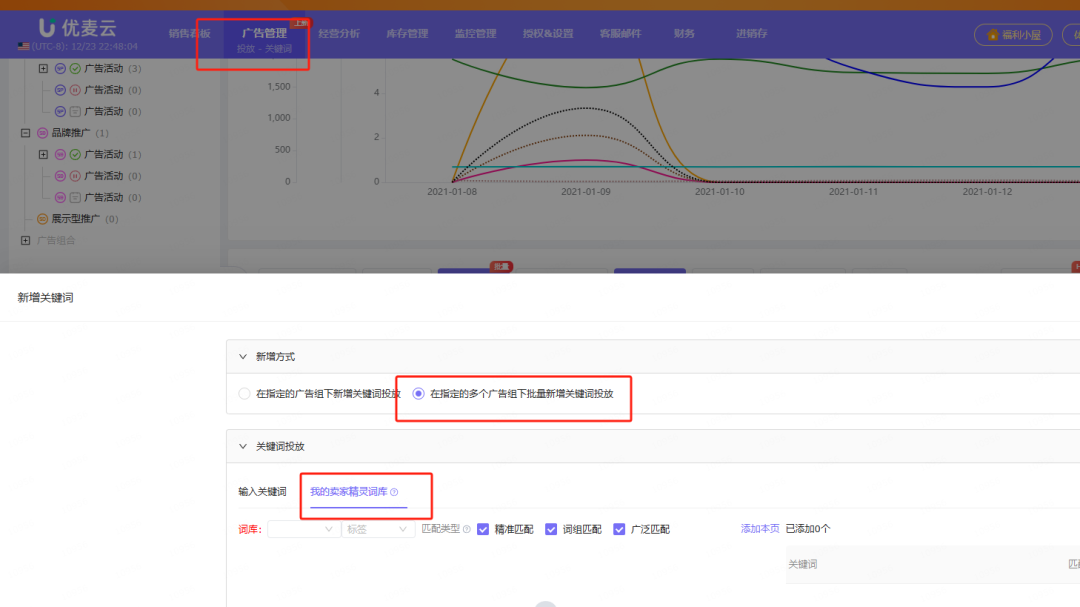
Task: Click the 优麦云 logo icon
Action: [x=47, y=28]
